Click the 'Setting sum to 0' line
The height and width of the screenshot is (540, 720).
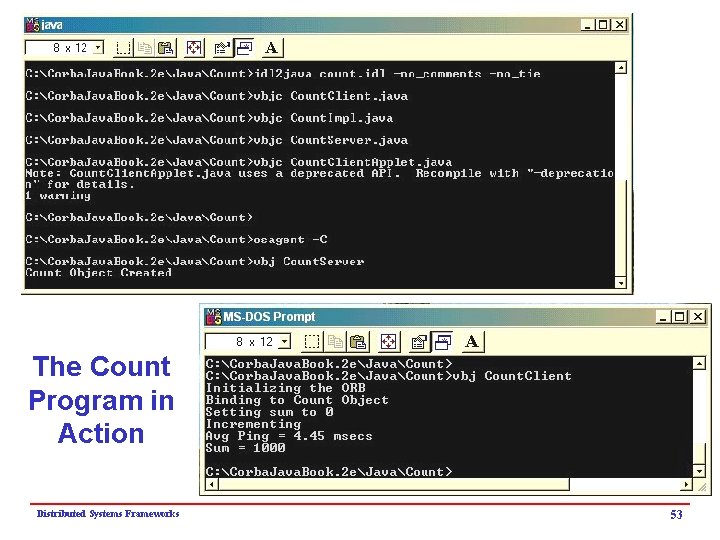tap(270, 412)
